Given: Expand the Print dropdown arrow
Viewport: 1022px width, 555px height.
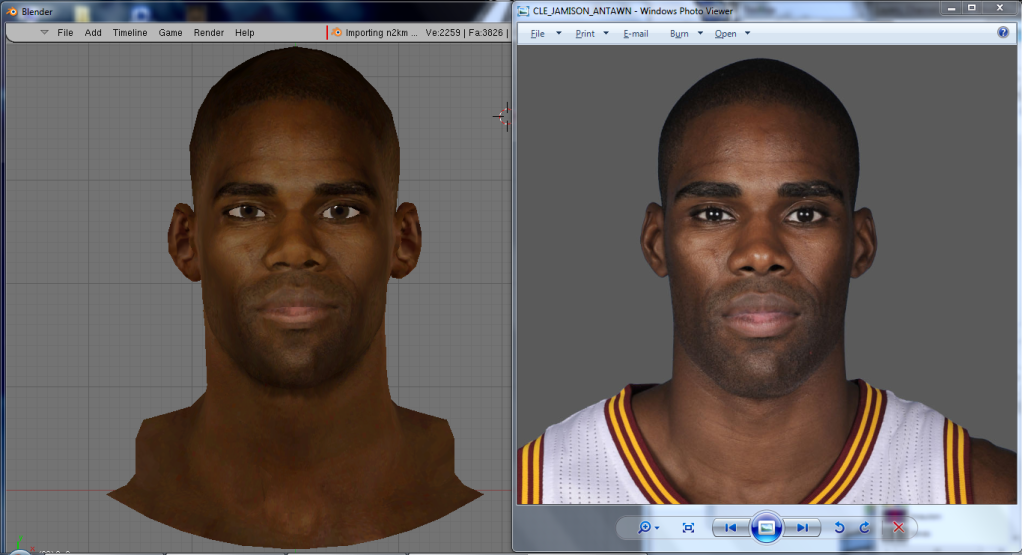Looking at the screenshot, I should 606,33.
